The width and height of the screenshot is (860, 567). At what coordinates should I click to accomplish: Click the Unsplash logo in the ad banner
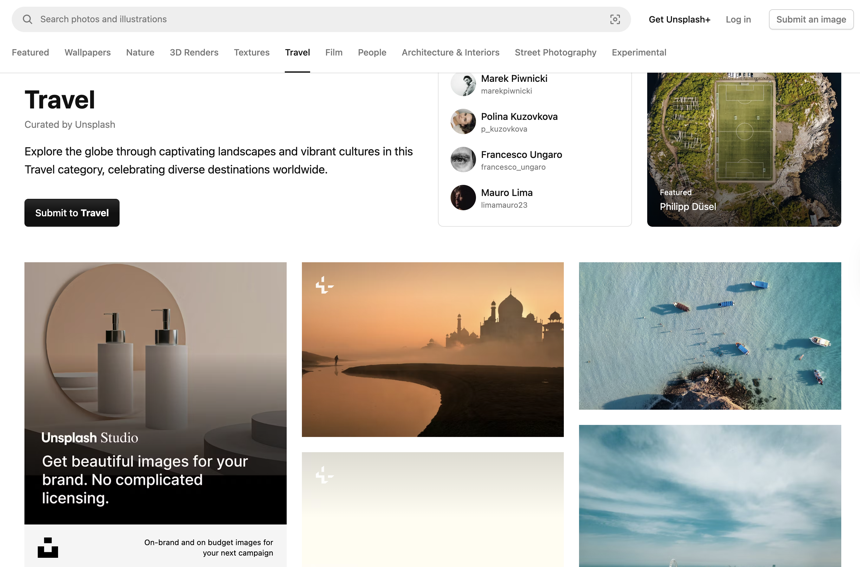point(48,547)
